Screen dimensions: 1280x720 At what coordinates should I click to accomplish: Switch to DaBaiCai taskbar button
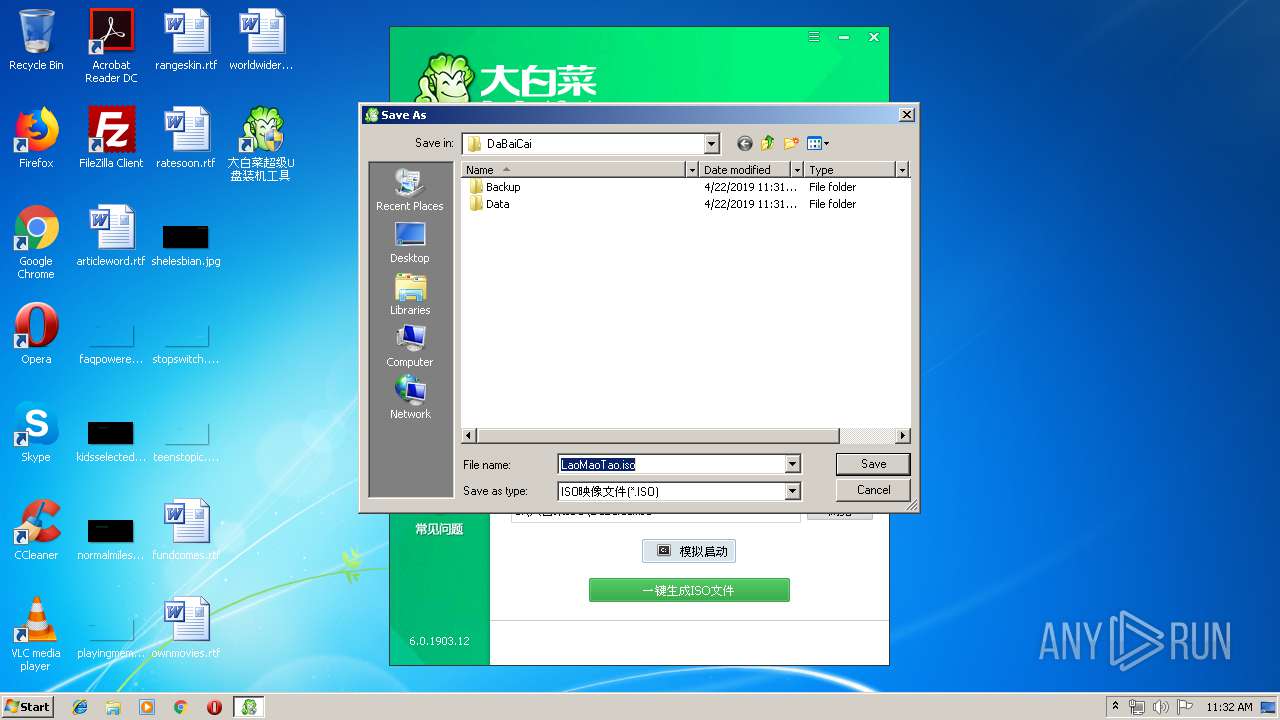(x=249, y=706)
